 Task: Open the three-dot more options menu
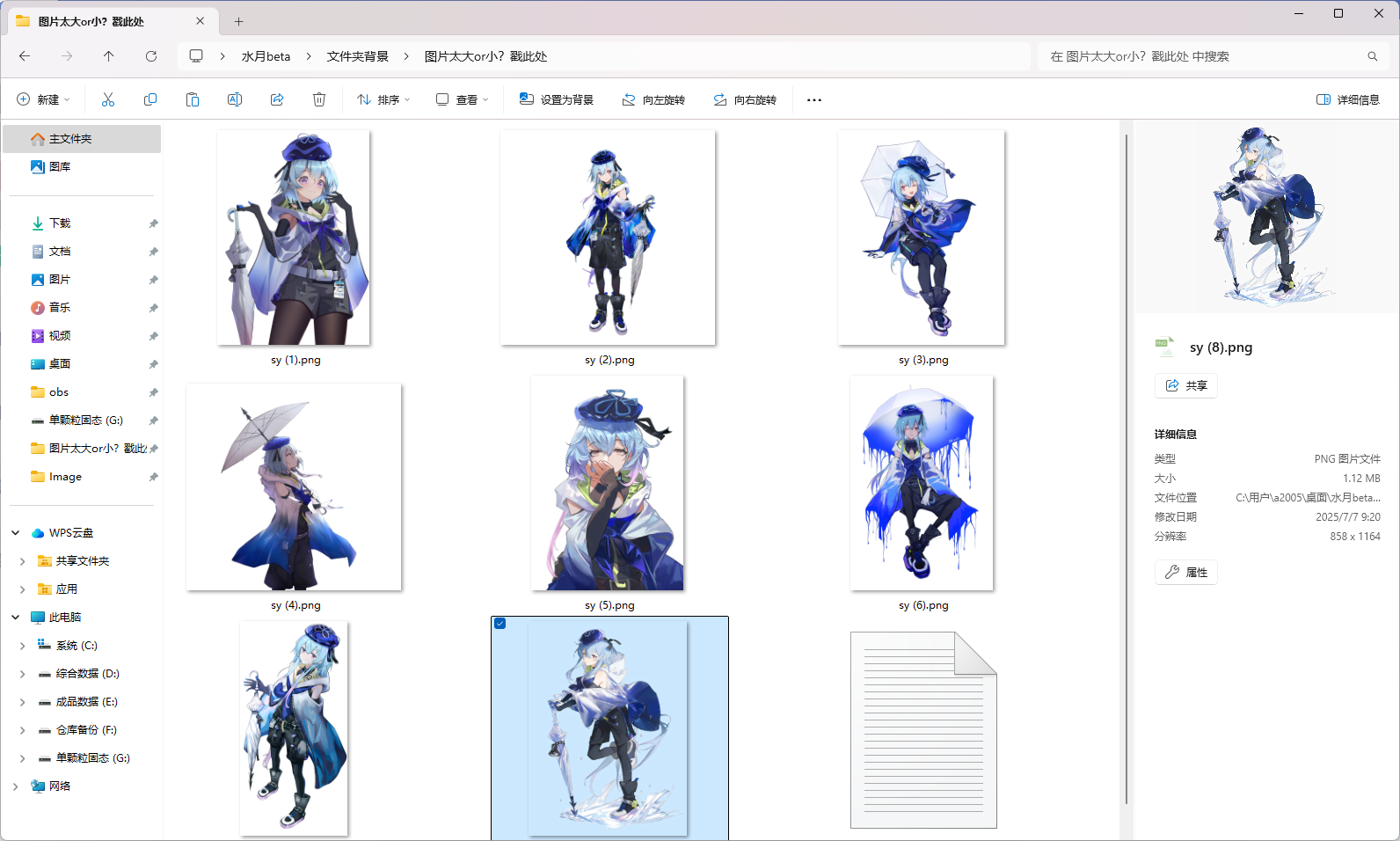click(814, 99)
